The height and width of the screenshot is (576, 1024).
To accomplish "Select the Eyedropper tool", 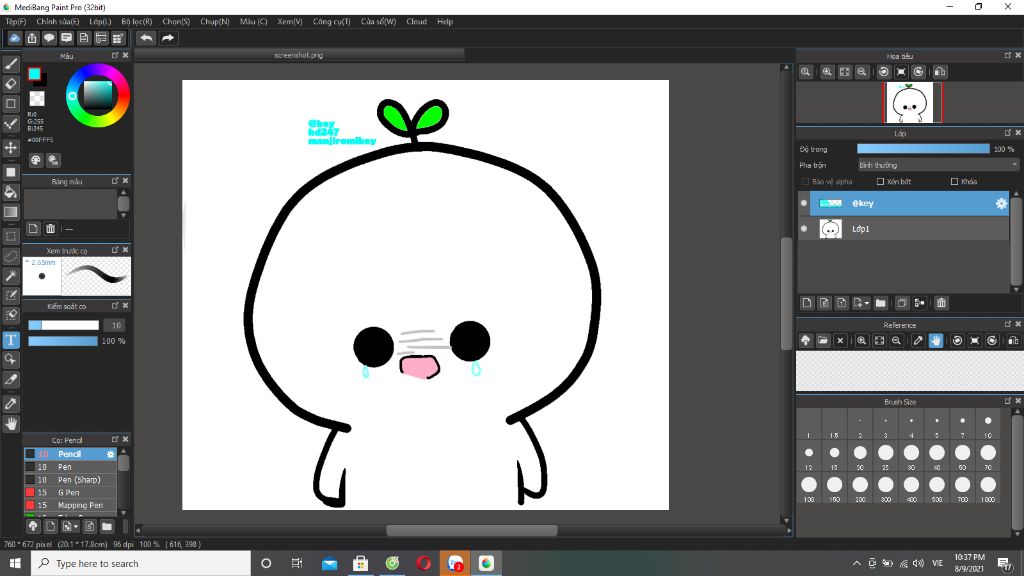I will (11, 403).
